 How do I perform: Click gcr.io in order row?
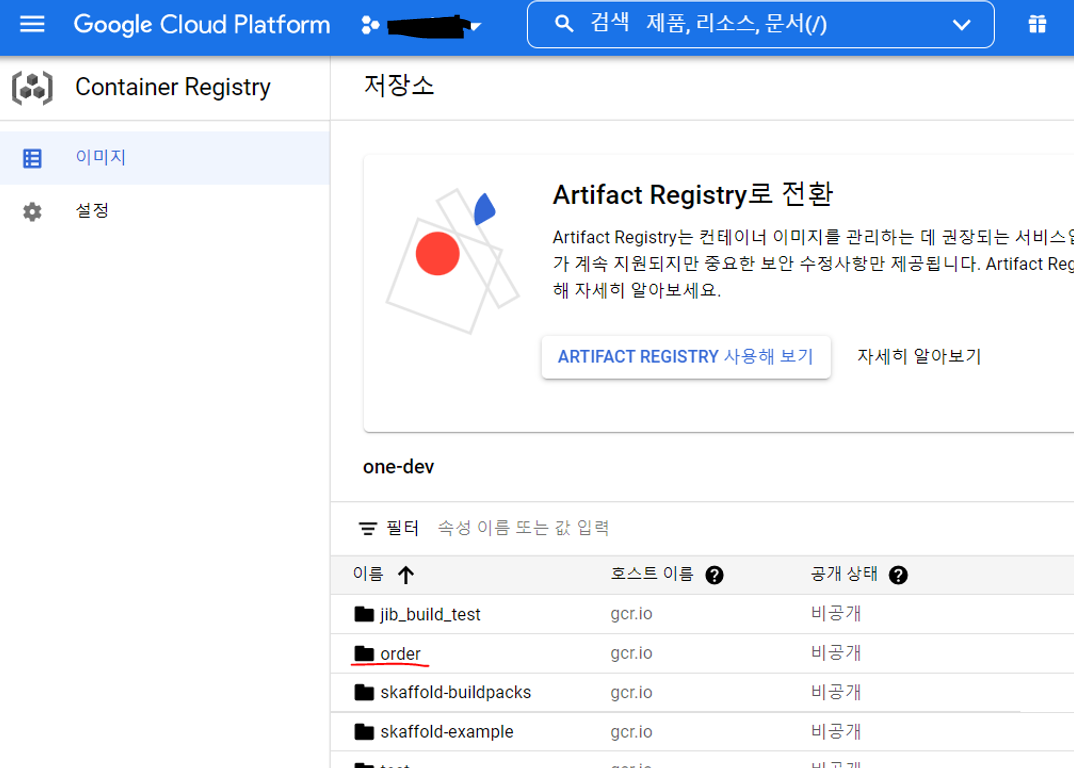[631, 654]
